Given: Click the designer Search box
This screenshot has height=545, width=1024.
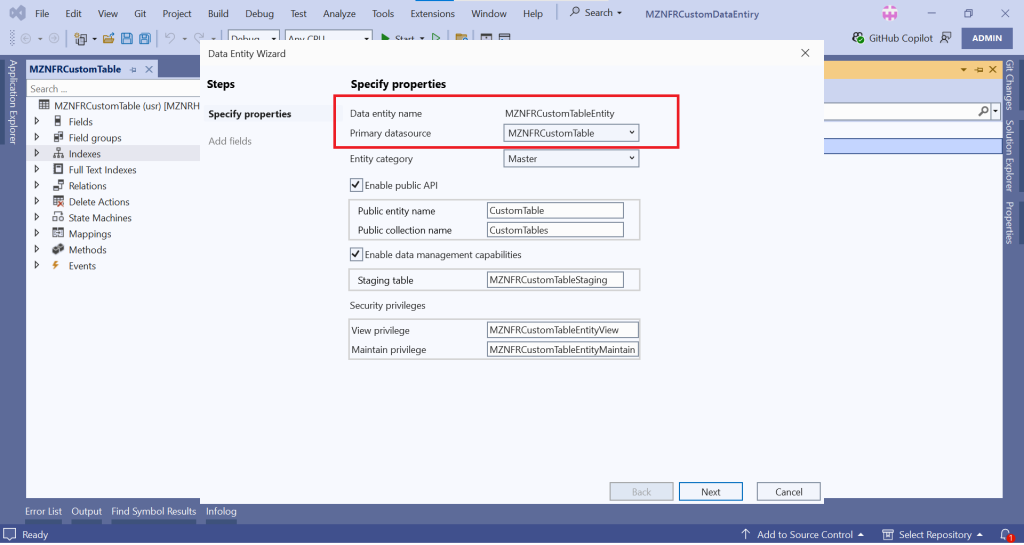Looking at the screenshot, I should coord(113,89).
